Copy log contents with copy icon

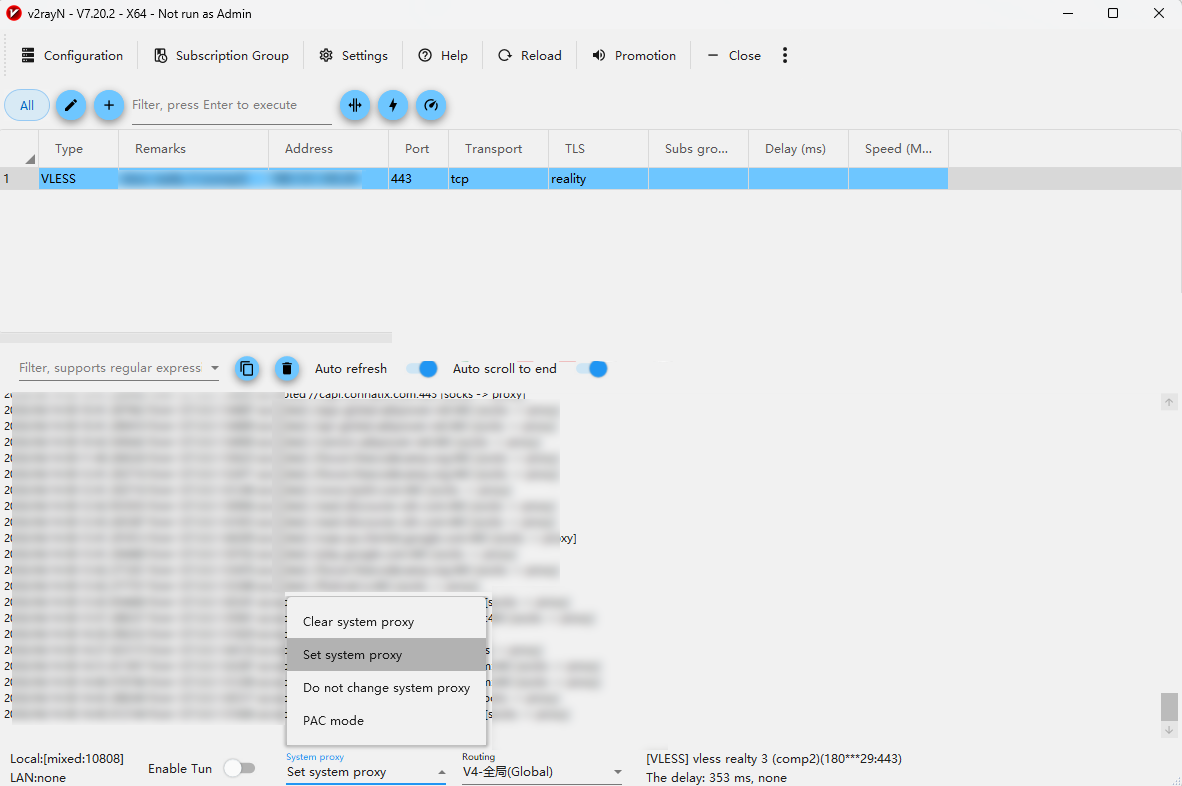[x=247, y=369]
